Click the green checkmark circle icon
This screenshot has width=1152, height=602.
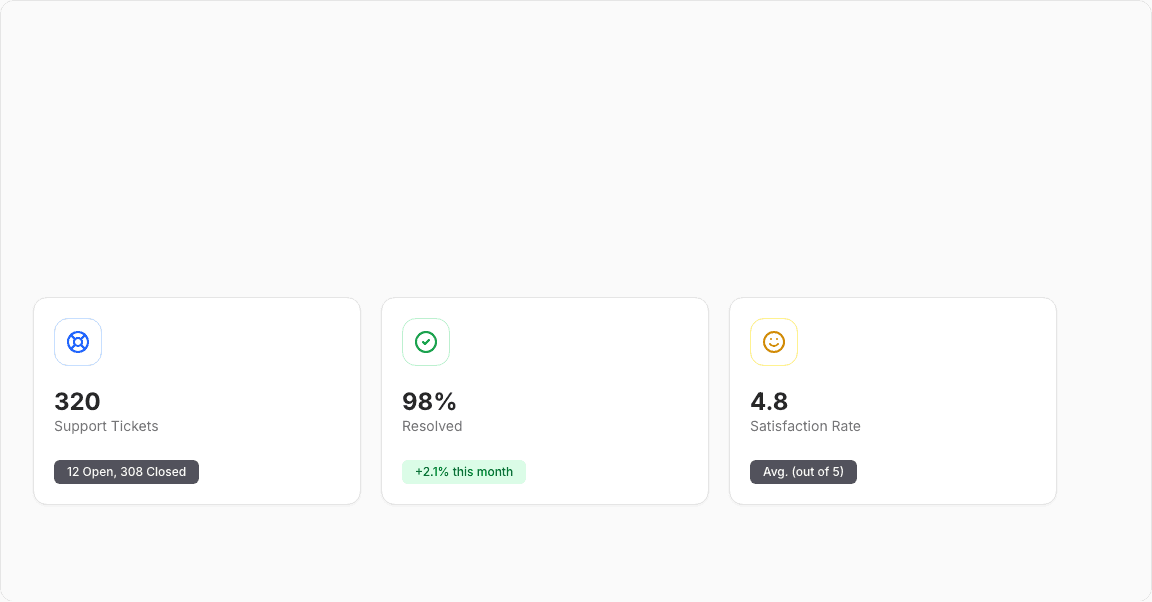[426, 342]
